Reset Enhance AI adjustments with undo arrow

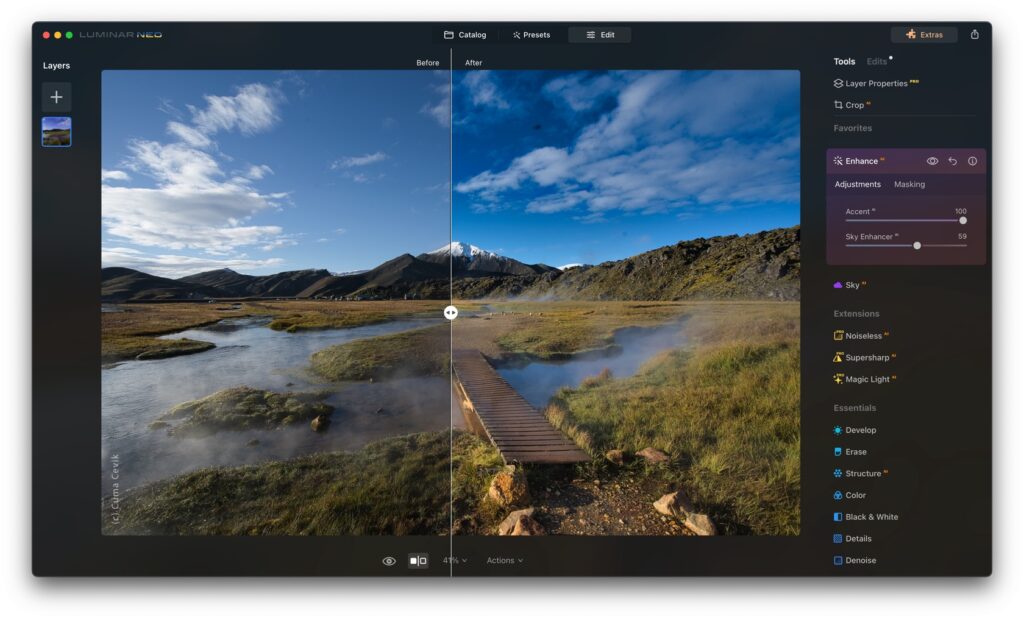tap(953, 160)
